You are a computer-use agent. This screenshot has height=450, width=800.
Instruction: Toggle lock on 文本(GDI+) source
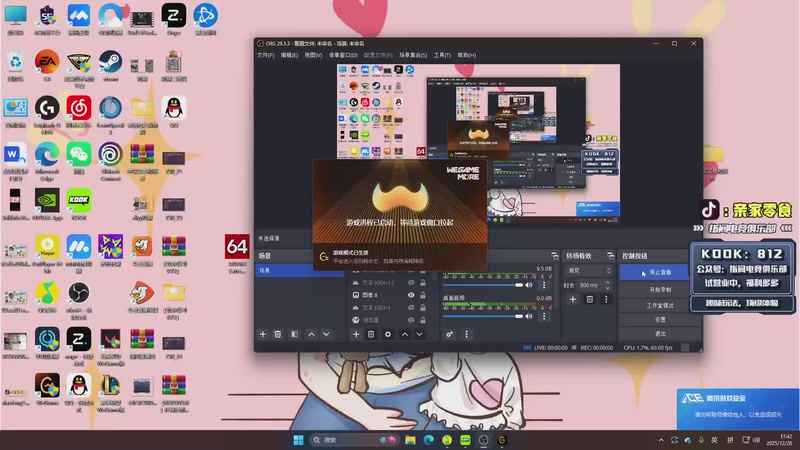422,308
